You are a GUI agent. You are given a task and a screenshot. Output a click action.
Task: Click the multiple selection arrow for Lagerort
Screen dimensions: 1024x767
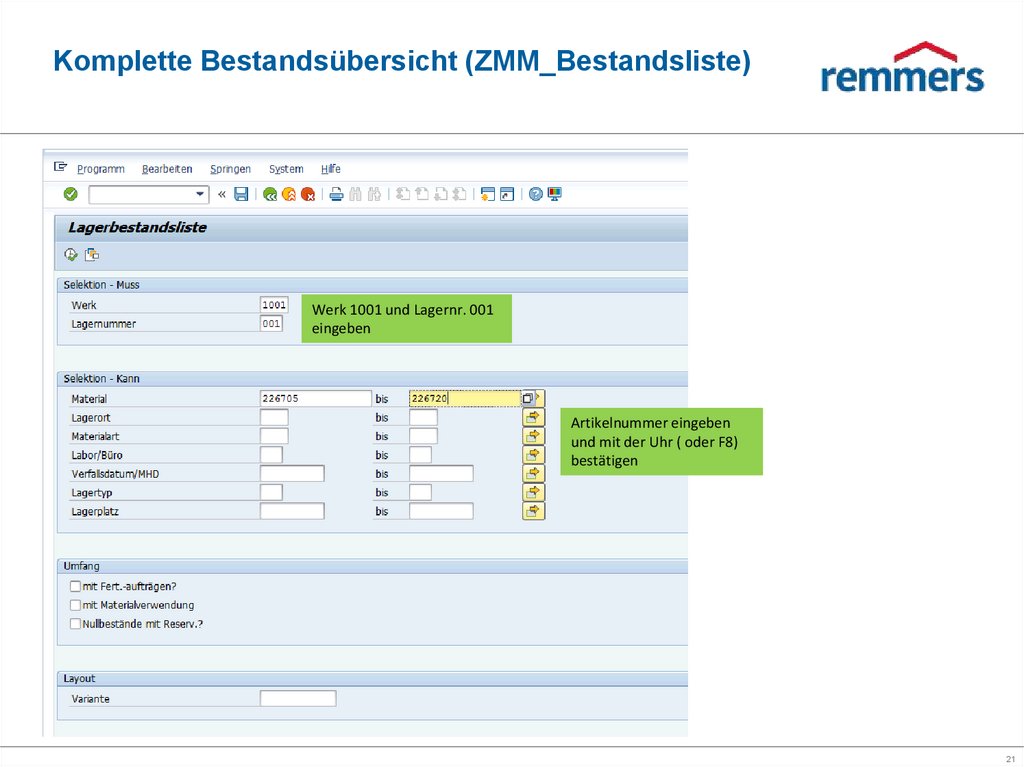click(533, 417)
